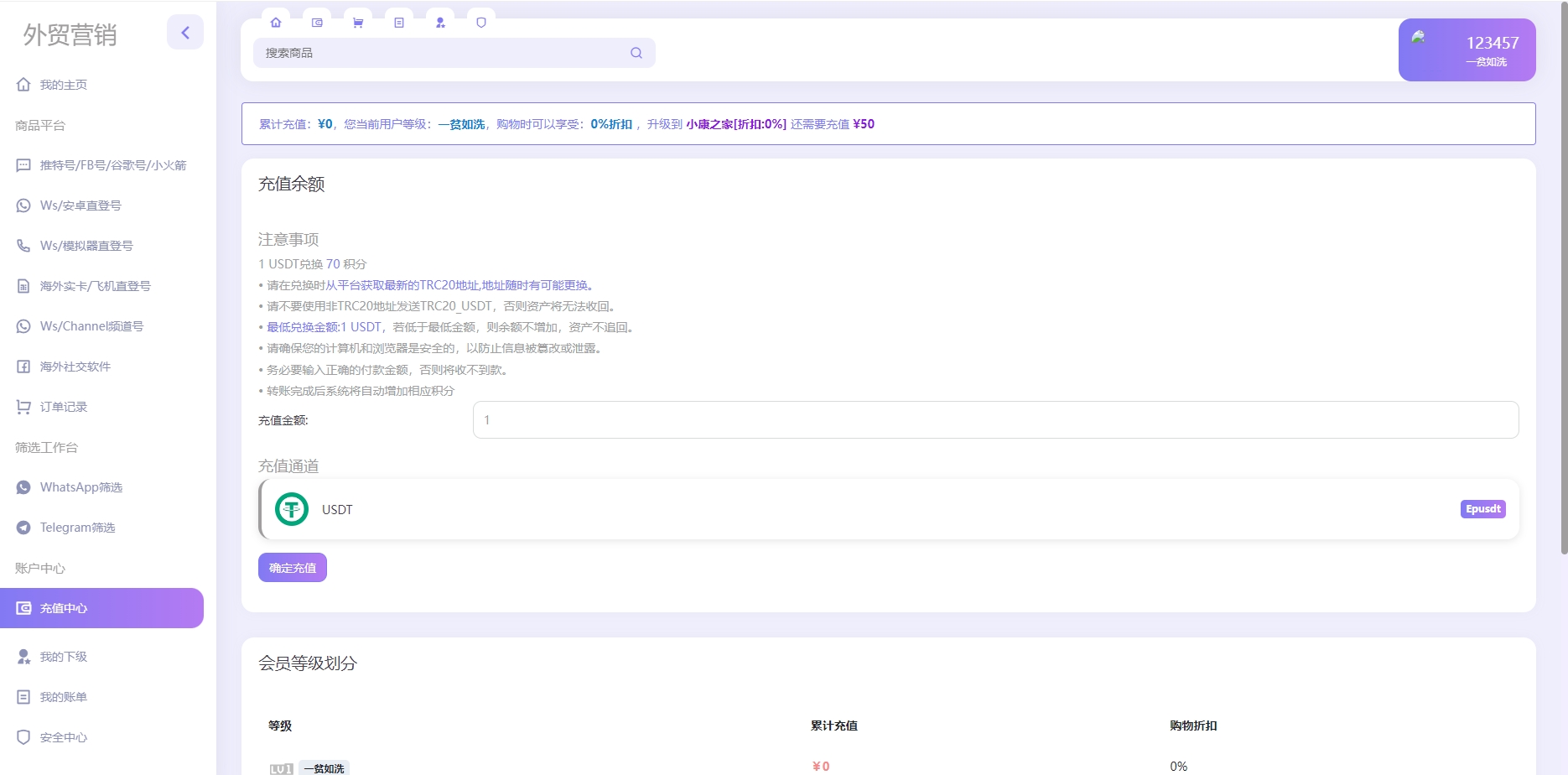The image size is (1568, 775).
Task: Click the 小康之家[折扣:0%] upgrade link
Action: point(736,124)
